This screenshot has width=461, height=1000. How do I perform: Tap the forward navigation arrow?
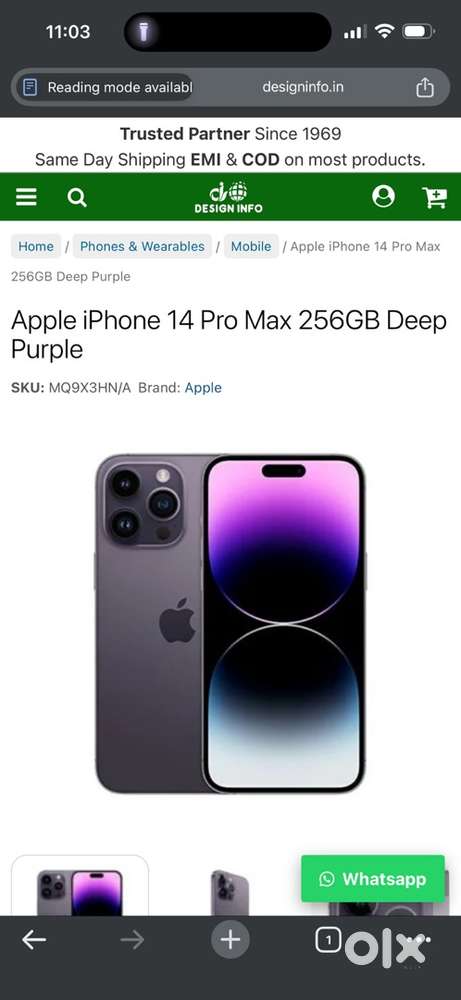[132, 939]
